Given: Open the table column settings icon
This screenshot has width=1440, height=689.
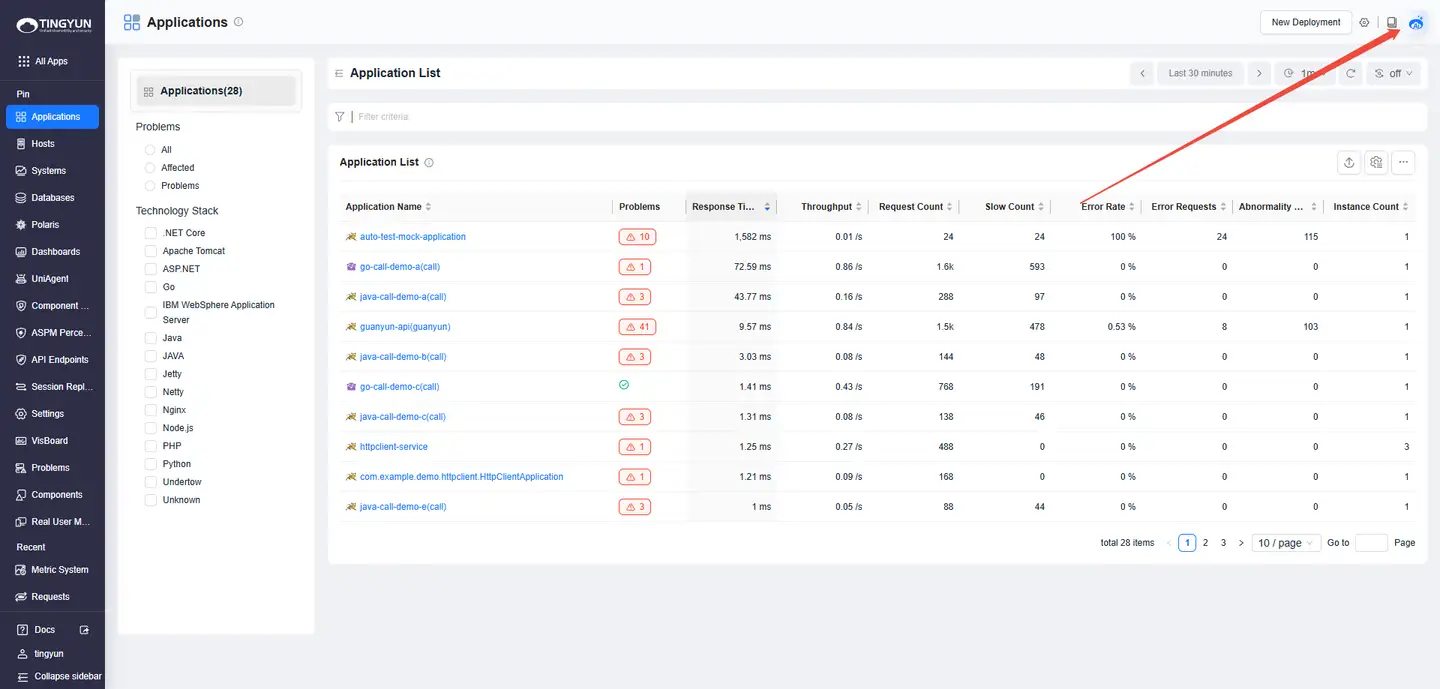Looking at the screenshot, I should [1376, 162].
